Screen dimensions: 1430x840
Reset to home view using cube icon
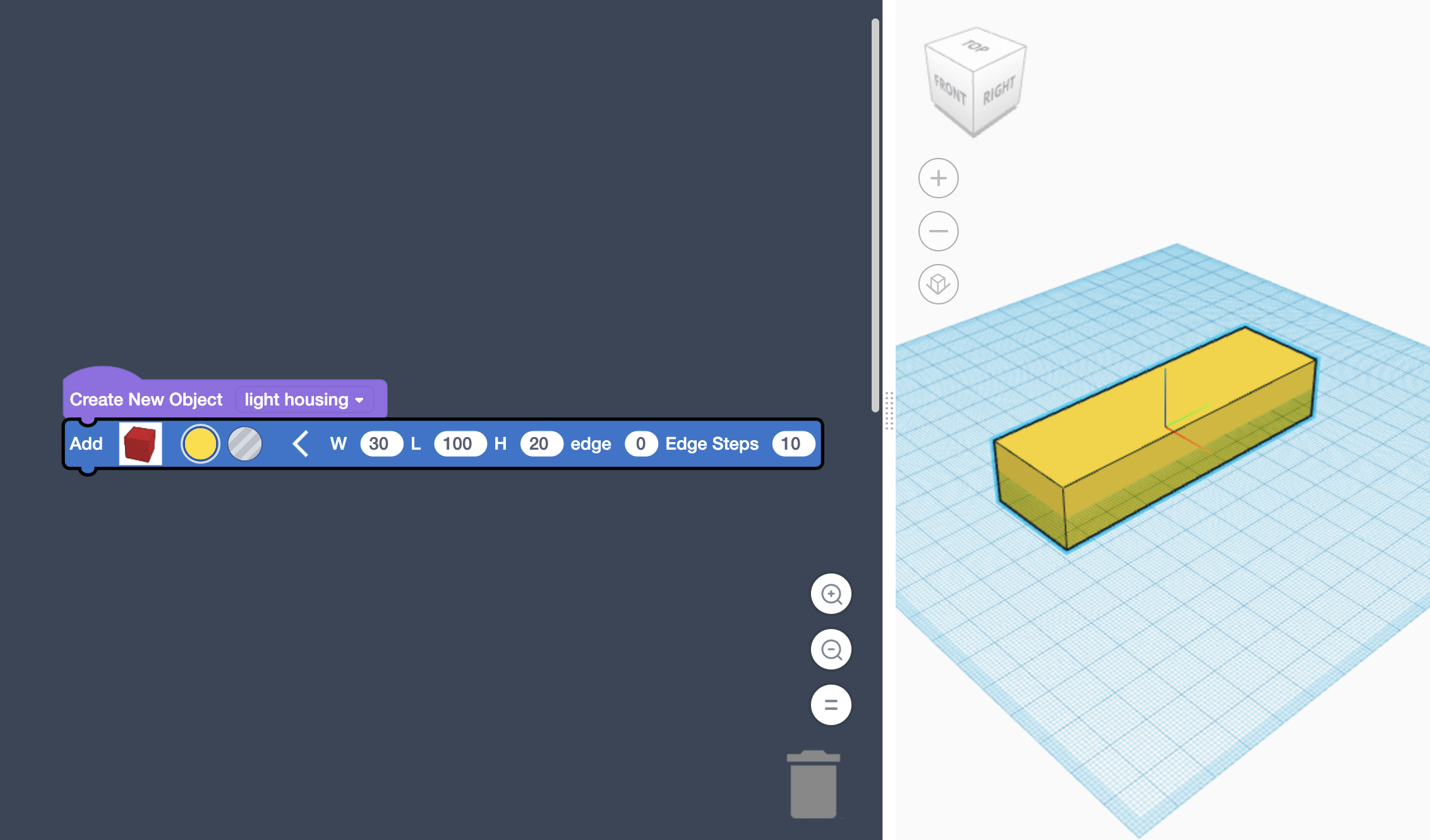[938, 284]
